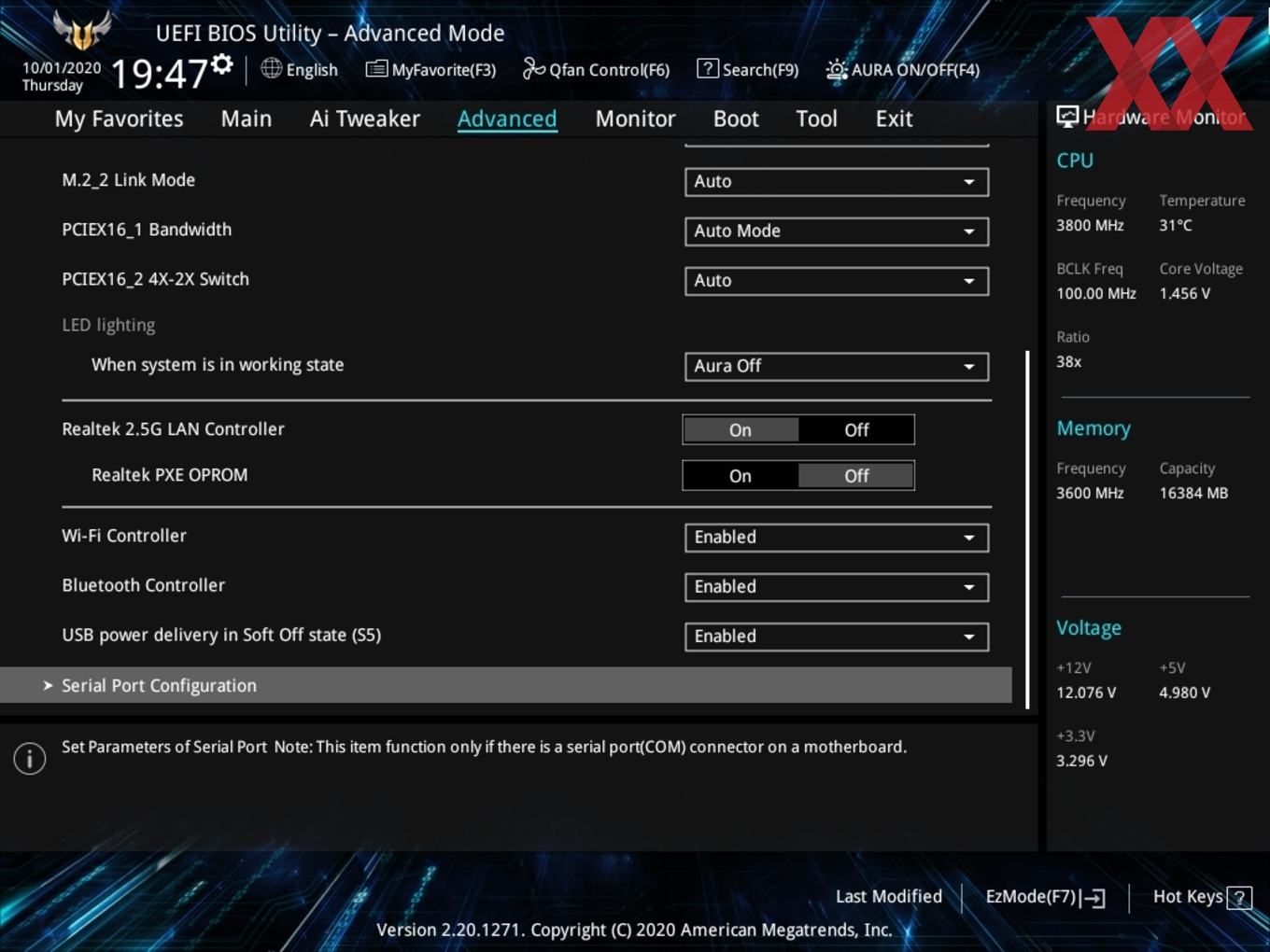Expand Serial Port Configuration submenu
The width and height of the screenshot is (1270, 952).
[506, 685]
